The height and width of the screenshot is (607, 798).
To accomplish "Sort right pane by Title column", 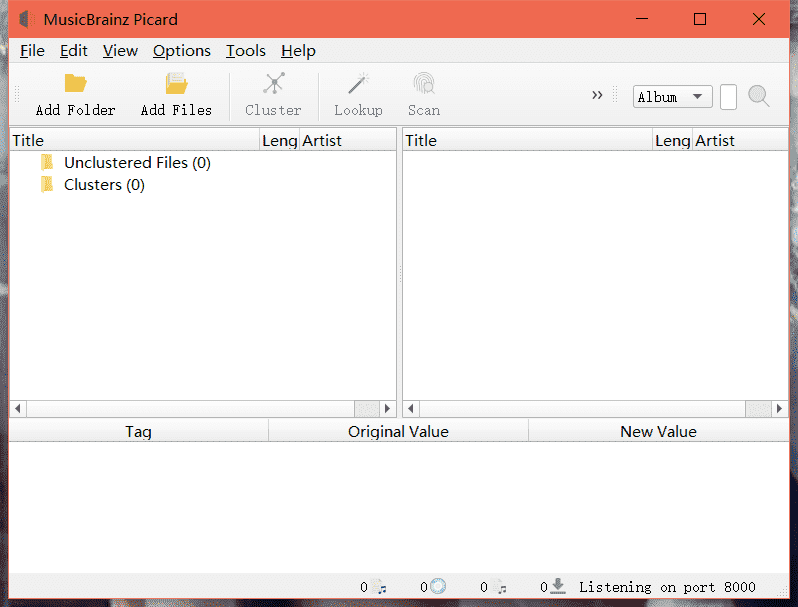I will tap(528, 140).
